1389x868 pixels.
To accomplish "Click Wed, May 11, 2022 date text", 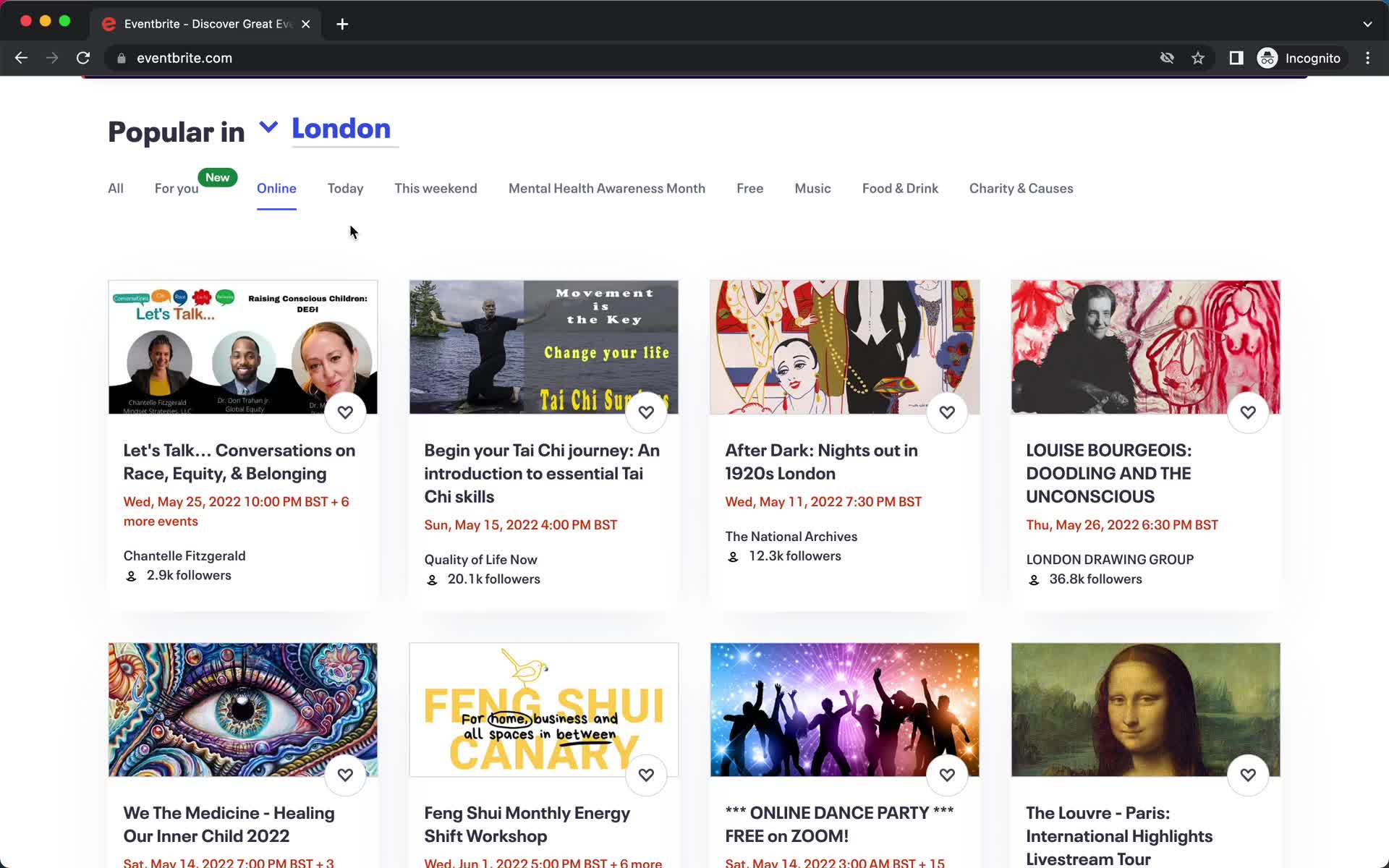I will pyautogui.click(x=823, y=501).
